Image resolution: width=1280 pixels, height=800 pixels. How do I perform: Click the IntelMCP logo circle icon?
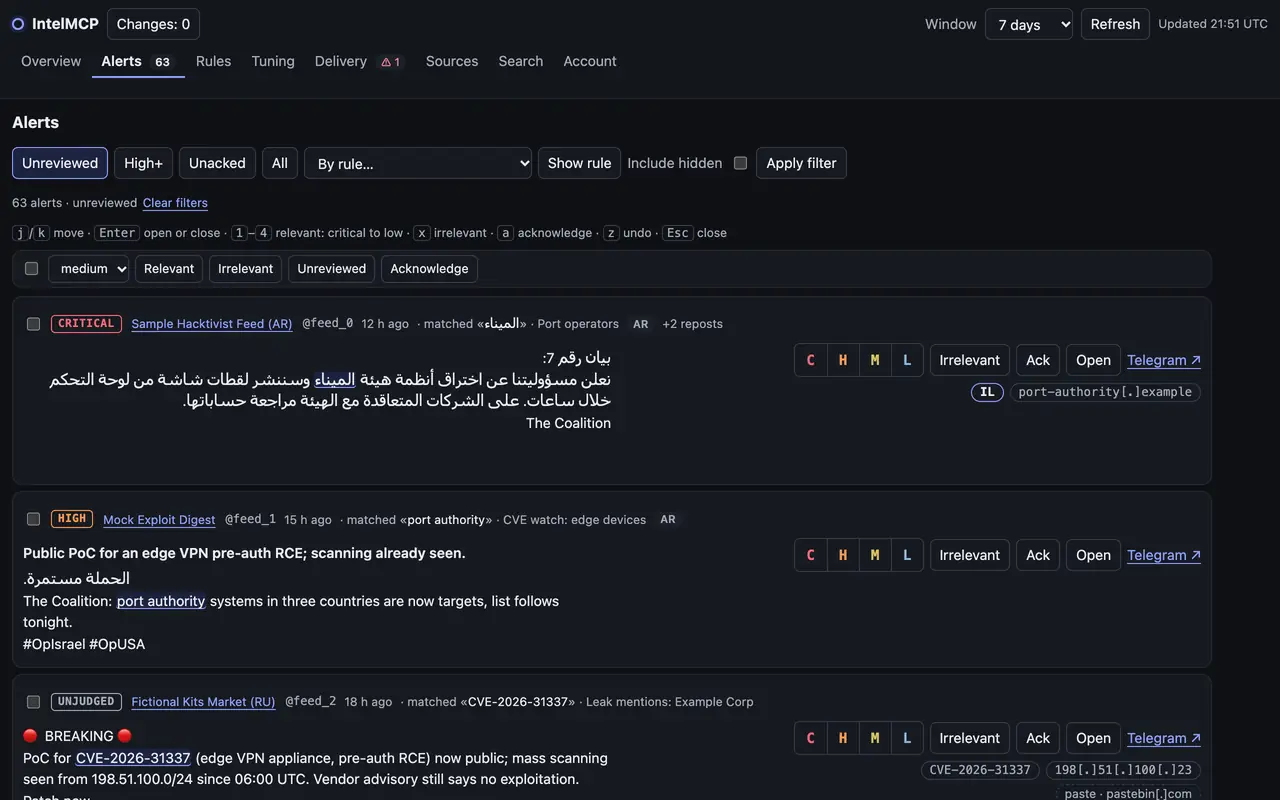point(18,24)
